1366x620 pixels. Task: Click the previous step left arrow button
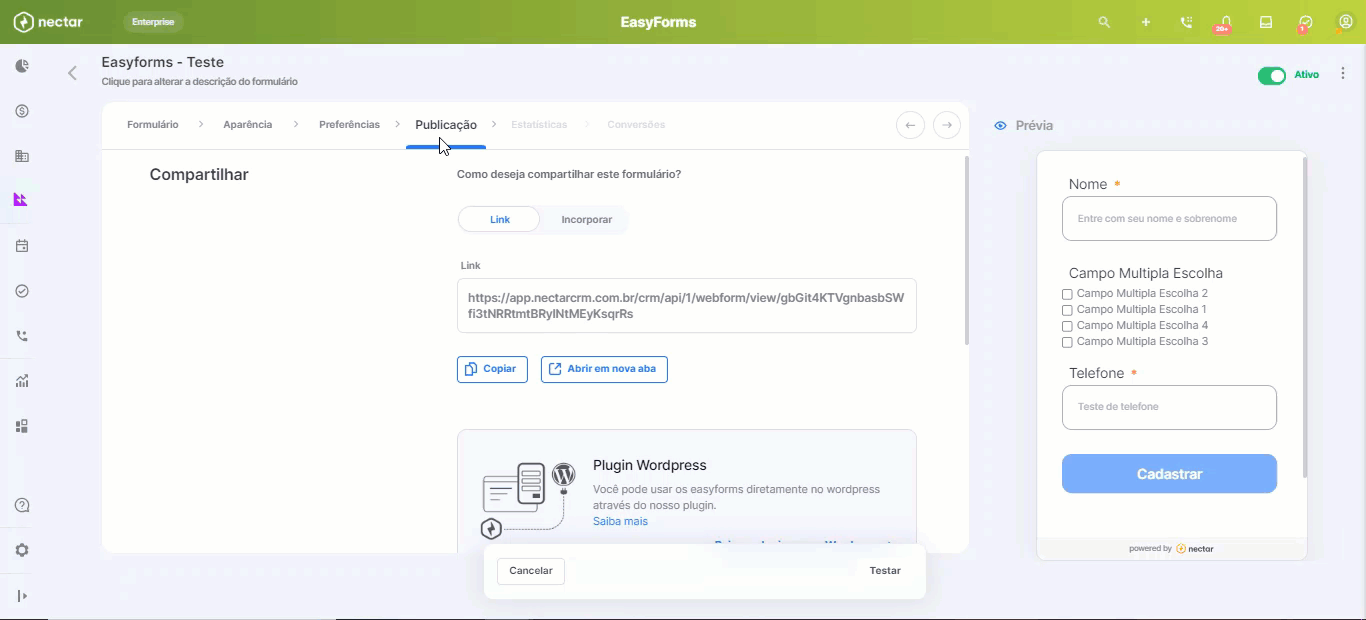click(910, 125)
